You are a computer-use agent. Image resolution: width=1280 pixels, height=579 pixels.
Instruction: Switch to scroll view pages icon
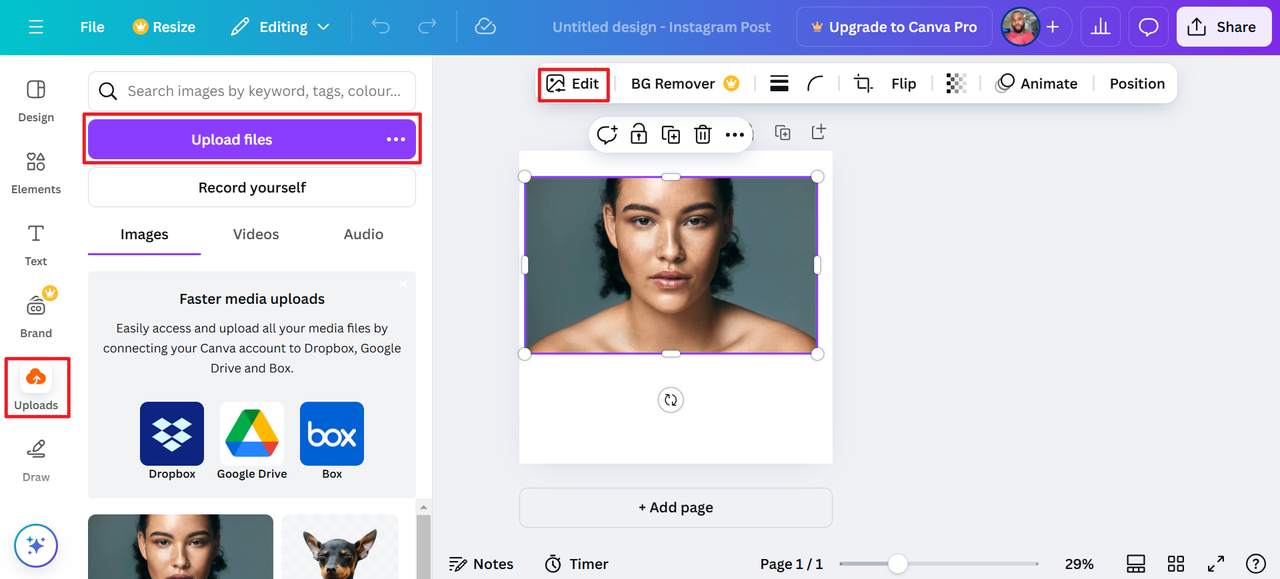point(1135,564)
